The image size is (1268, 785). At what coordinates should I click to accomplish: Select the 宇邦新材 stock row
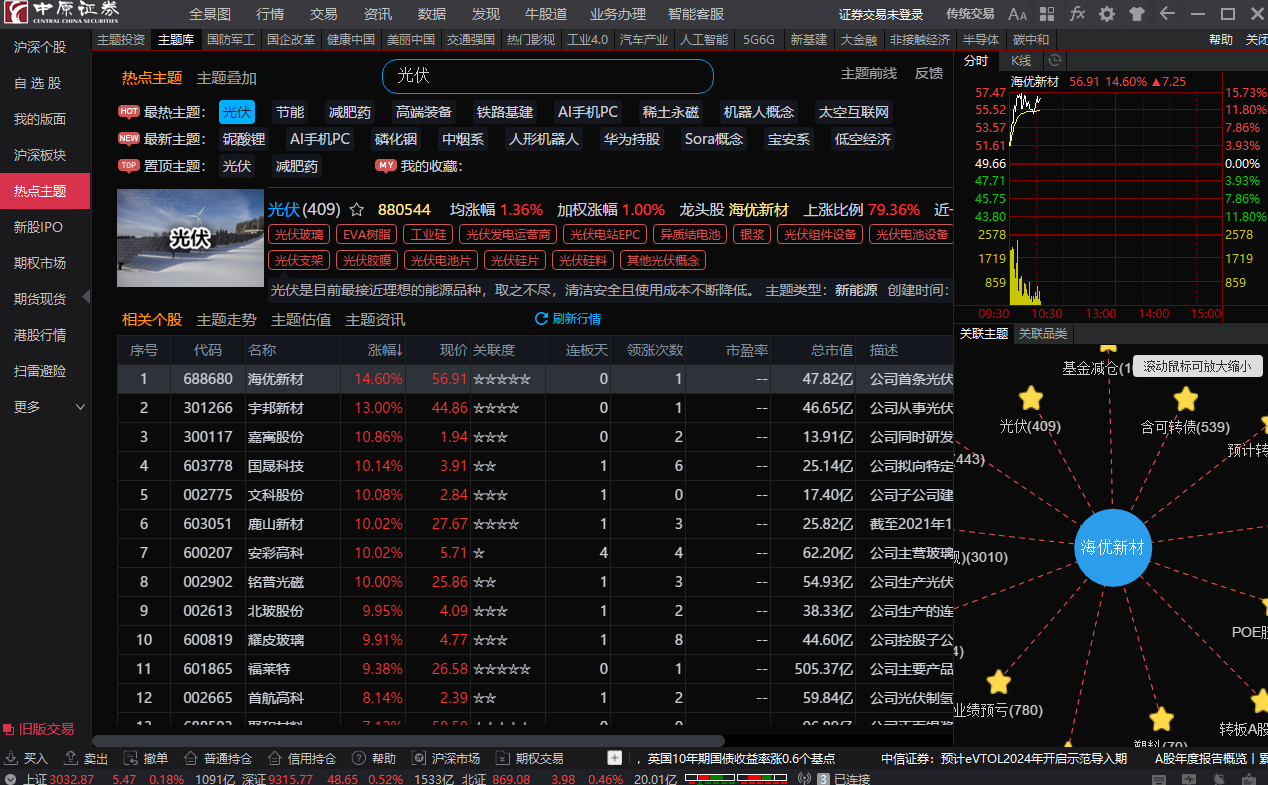coord(536,408)
